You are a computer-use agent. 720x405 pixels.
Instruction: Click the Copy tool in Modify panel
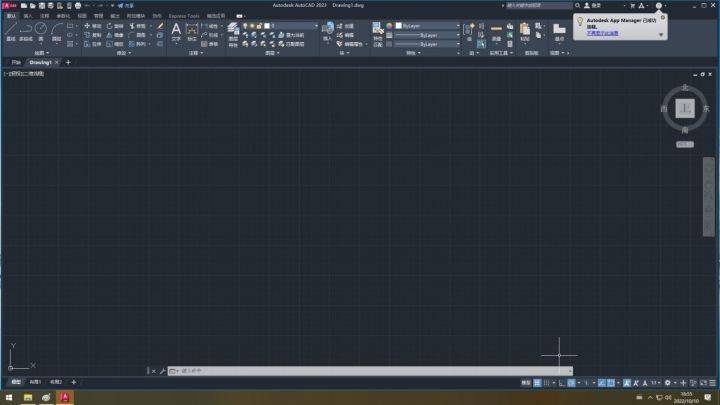click(x=93, y=35)
